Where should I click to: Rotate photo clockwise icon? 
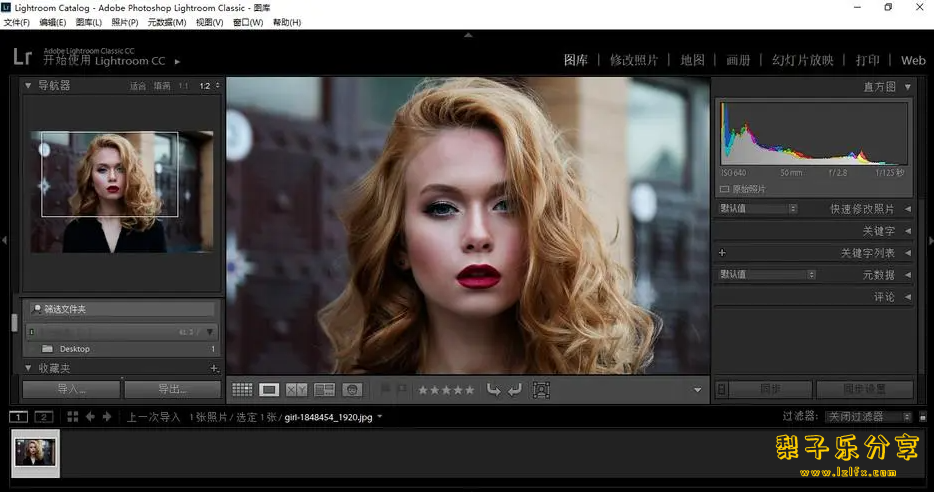pos(515,390)
